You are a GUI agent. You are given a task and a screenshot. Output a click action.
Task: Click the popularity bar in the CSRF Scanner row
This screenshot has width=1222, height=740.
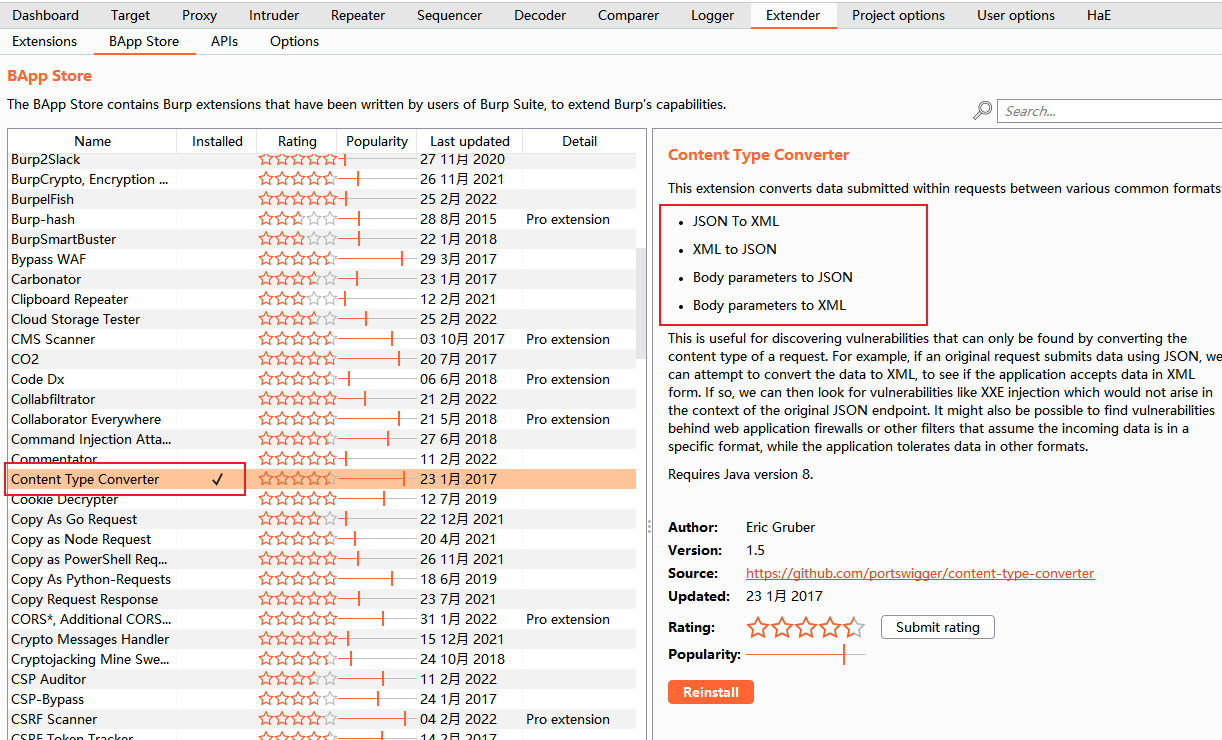click(x=377, y=719)
